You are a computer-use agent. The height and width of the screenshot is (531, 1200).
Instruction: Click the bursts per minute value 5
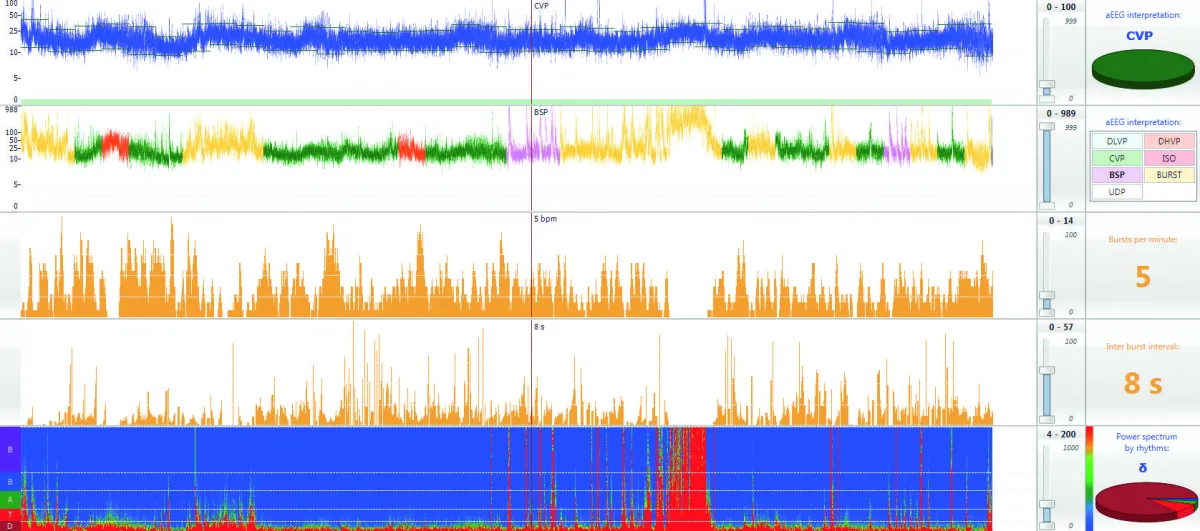[1142, 276]
